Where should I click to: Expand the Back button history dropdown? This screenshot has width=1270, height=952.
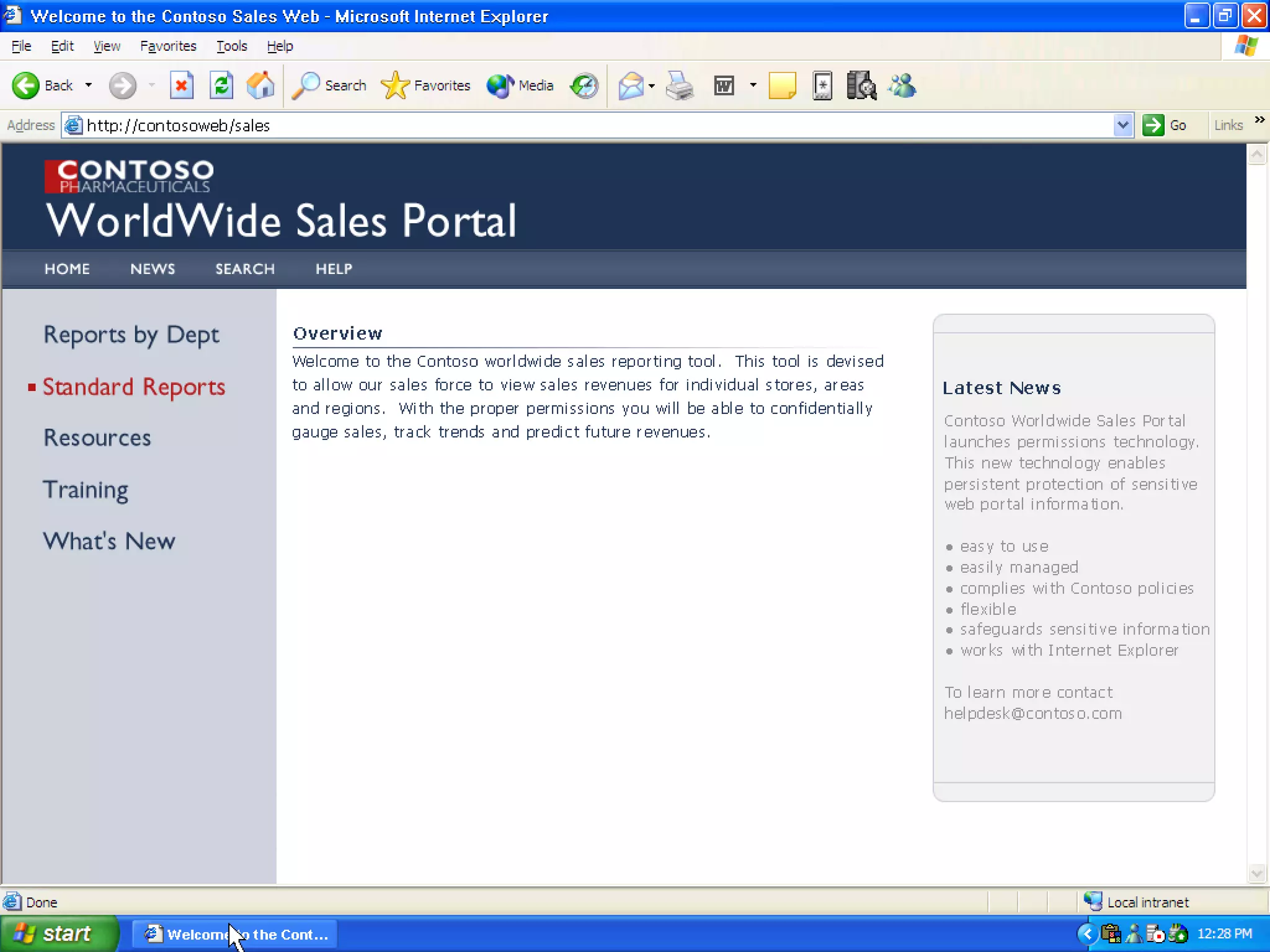[x=89, y=86]
